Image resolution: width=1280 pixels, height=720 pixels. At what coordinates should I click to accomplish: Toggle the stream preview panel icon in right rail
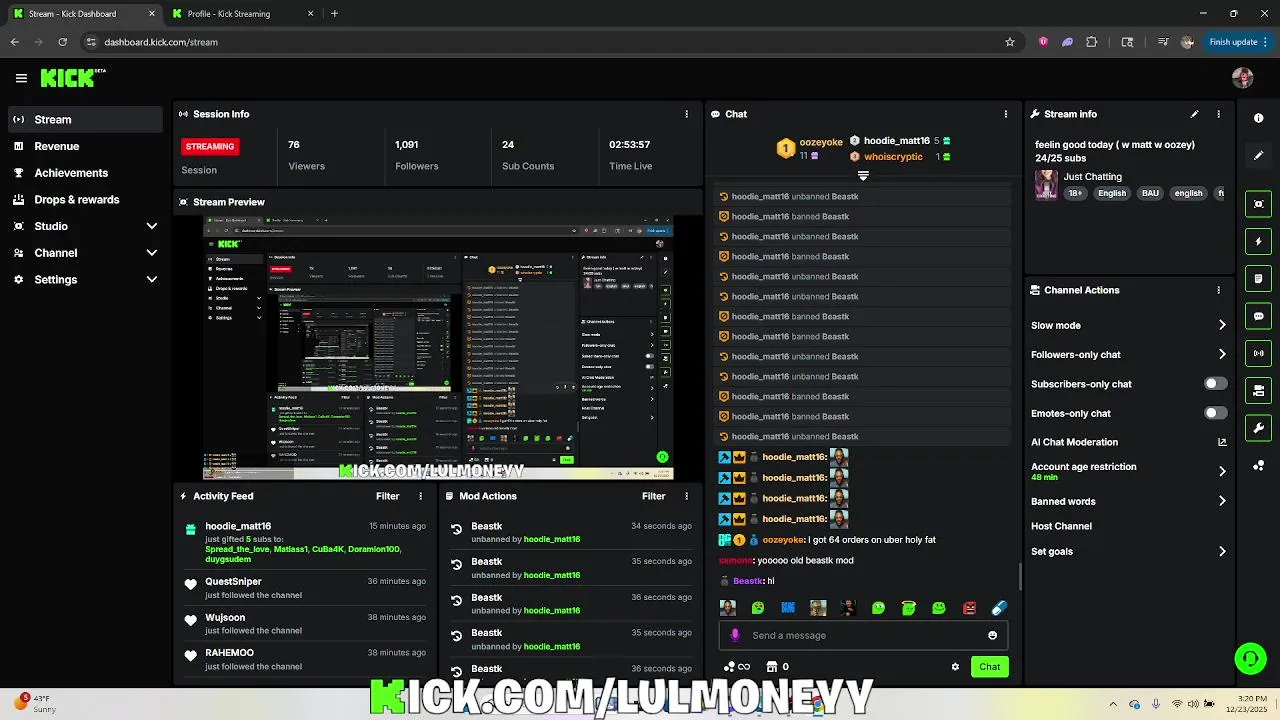(1258, 204)
